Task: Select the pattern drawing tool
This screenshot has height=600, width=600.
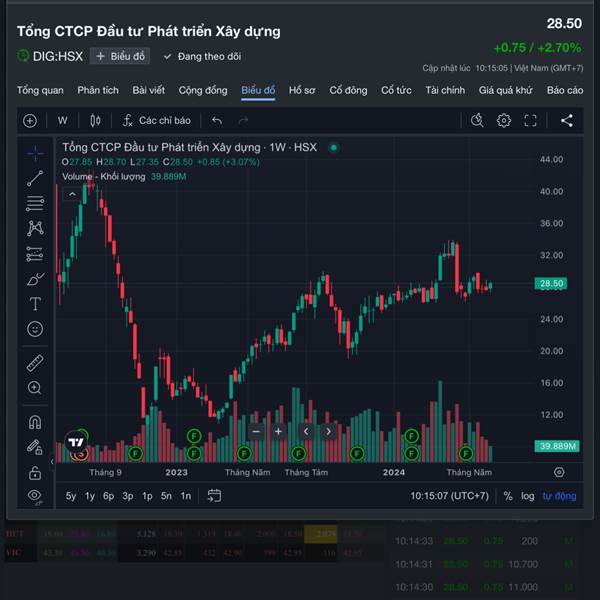Action: [35, 228]
